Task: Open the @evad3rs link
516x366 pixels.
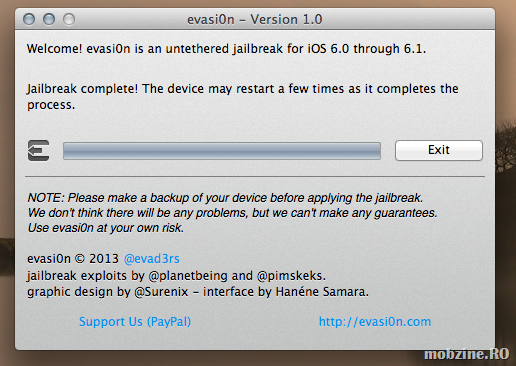Action: [x=152, y=259]
